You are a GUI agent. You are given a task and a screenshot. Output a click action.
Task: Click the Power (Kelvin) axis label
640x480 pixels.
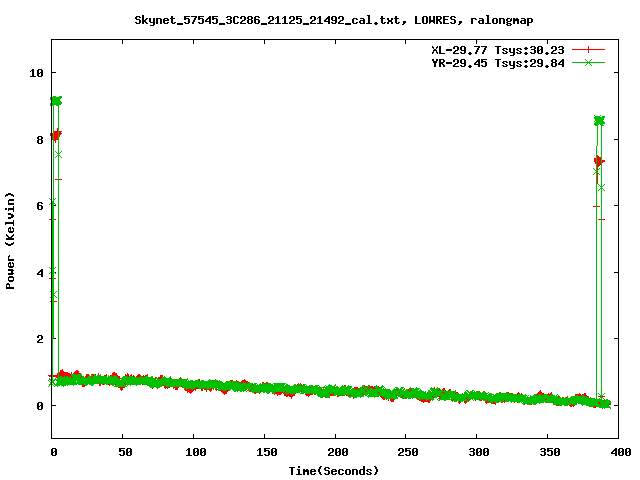pyautogui.click(x=10, y=241)
